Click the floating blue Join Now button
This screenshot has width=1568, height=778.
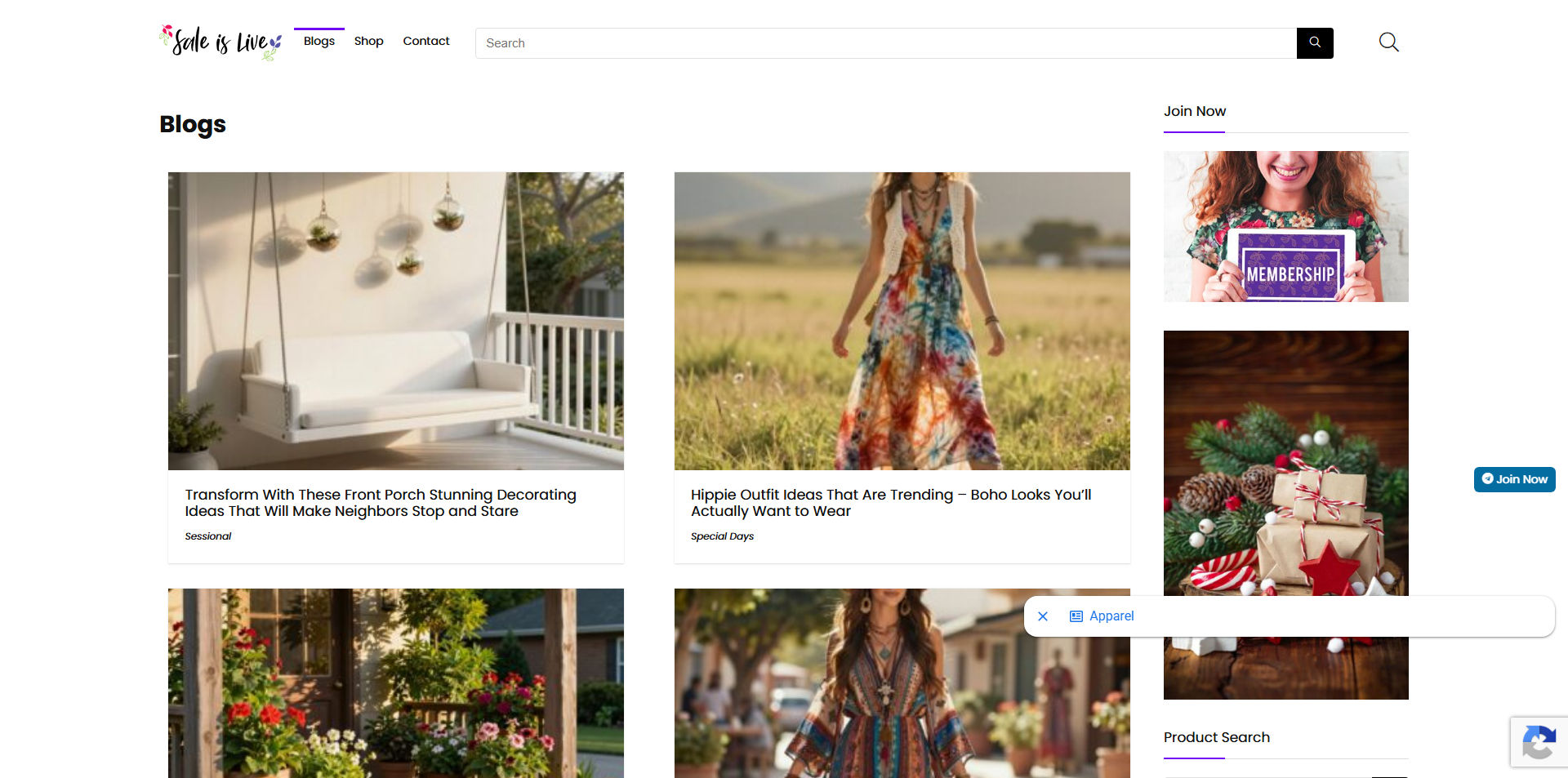tap(1515, 479)
